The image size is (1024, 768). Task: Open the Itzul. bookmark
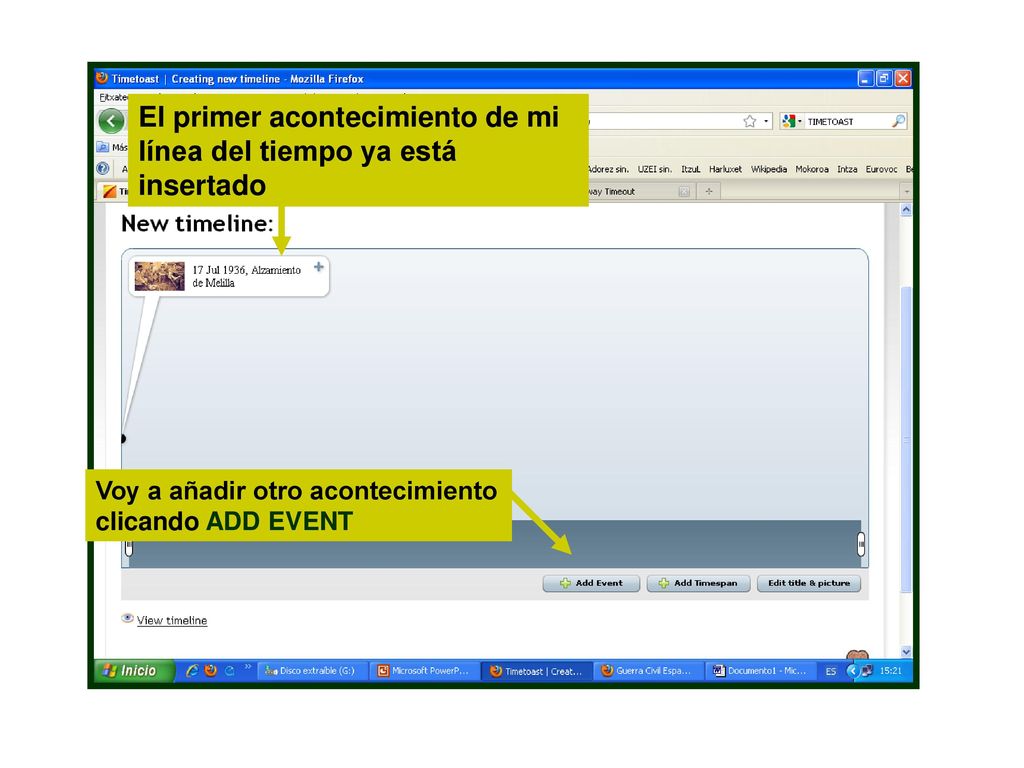[690, 169]
